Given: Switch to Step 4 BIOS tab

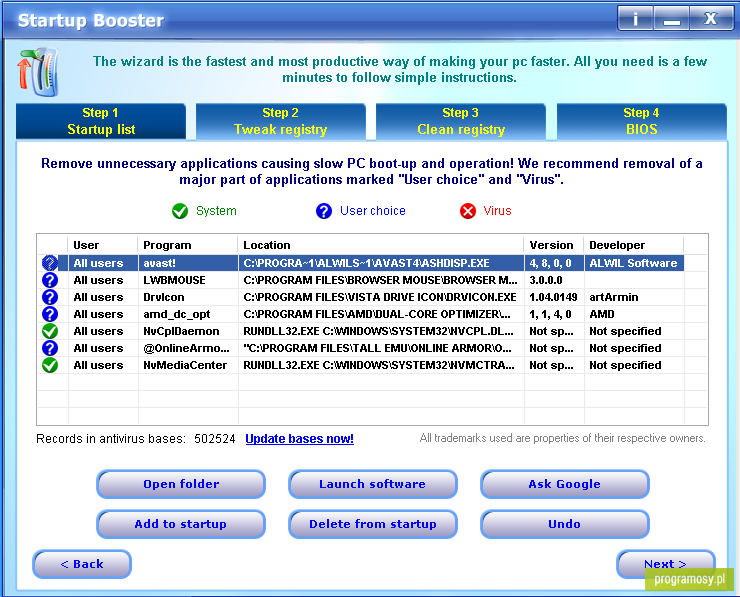Looking at the screenshot, I should (641, 121).
